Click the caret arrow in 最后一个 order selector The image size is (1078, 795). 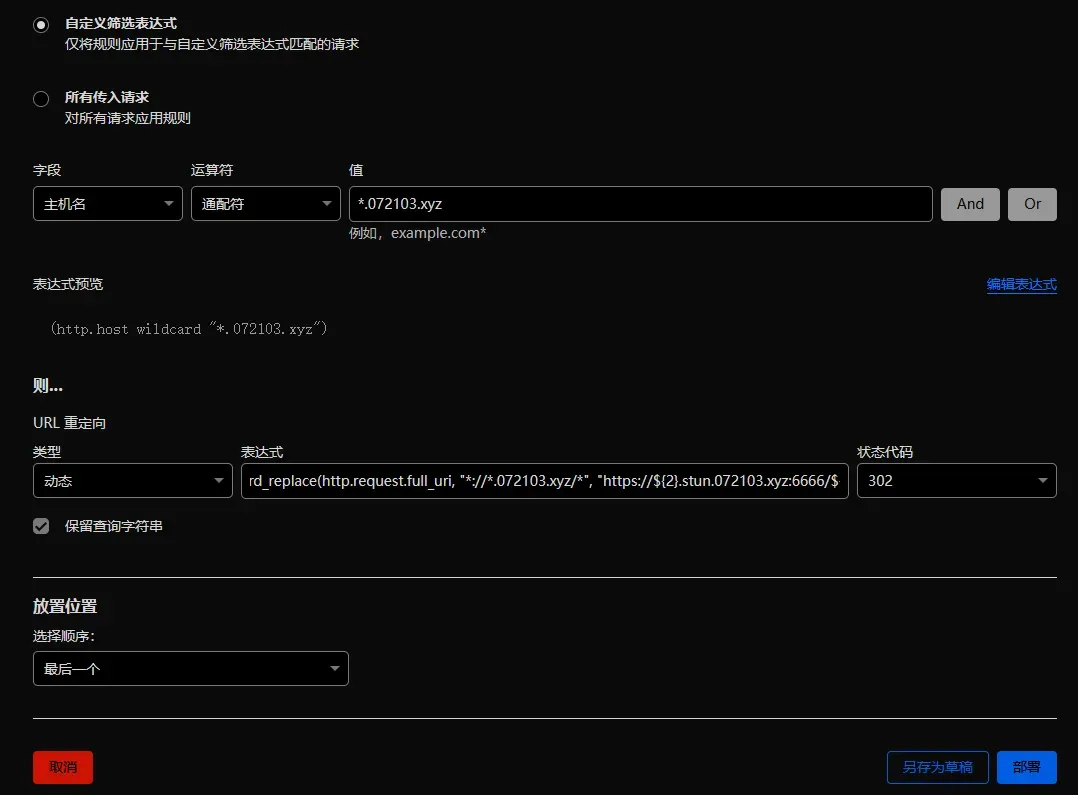pyautogui.click(x=333, y=670)
